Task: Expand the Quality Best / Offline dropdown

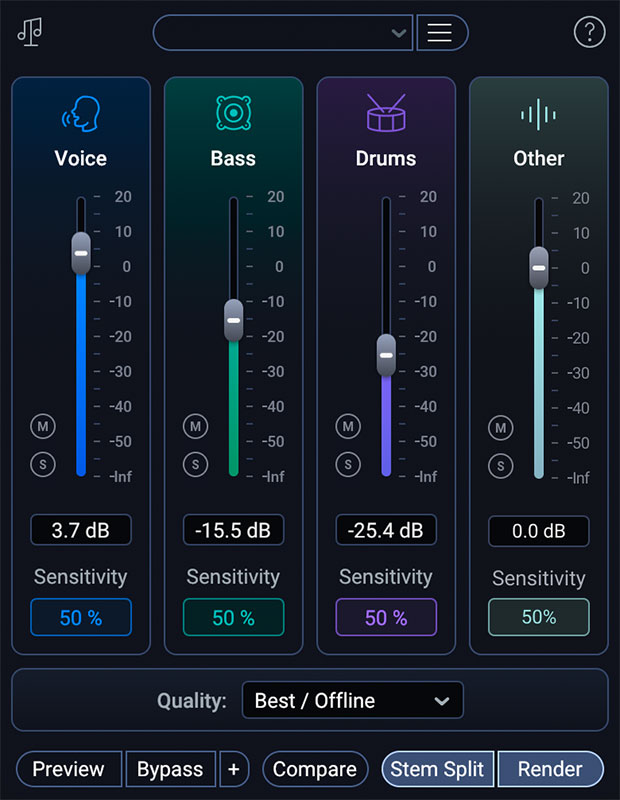Action: click(352, 700)
